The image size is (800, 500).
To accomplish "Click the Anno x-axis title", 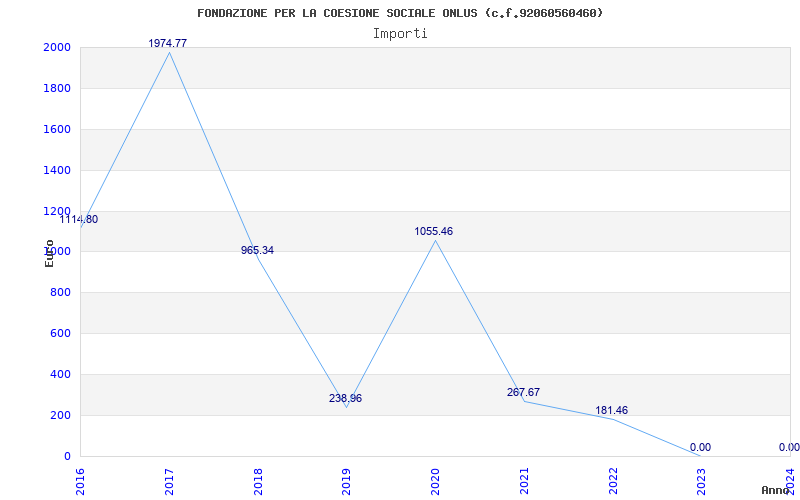I will click(x=775, y=490).
